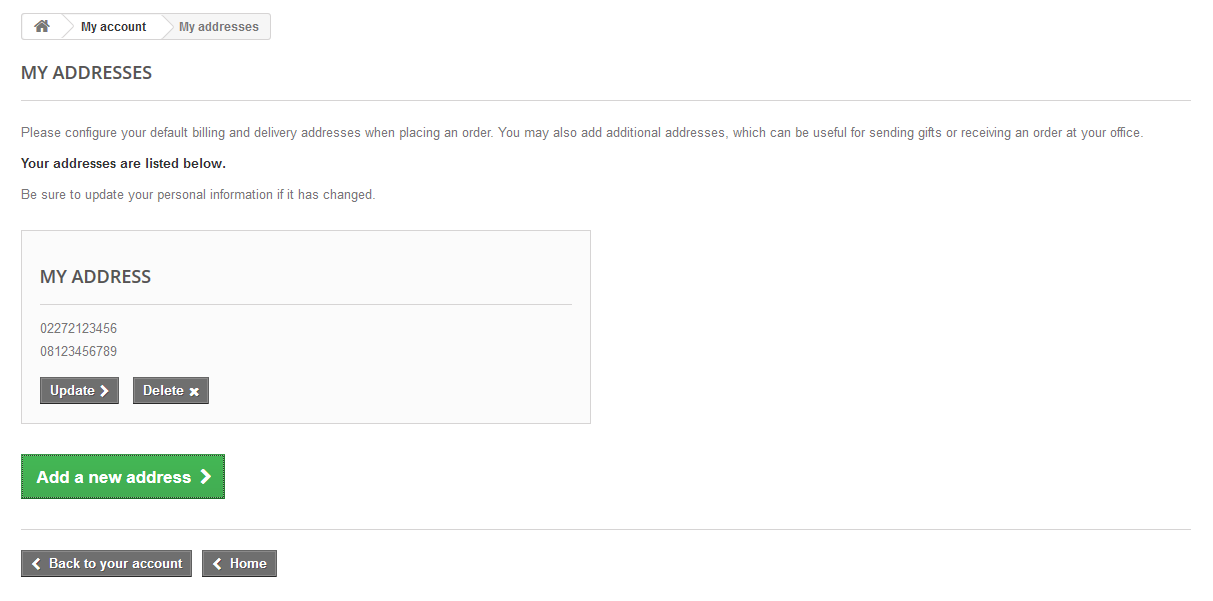Click the 'Be sure to update' reminder text

(x=198, y=194)
